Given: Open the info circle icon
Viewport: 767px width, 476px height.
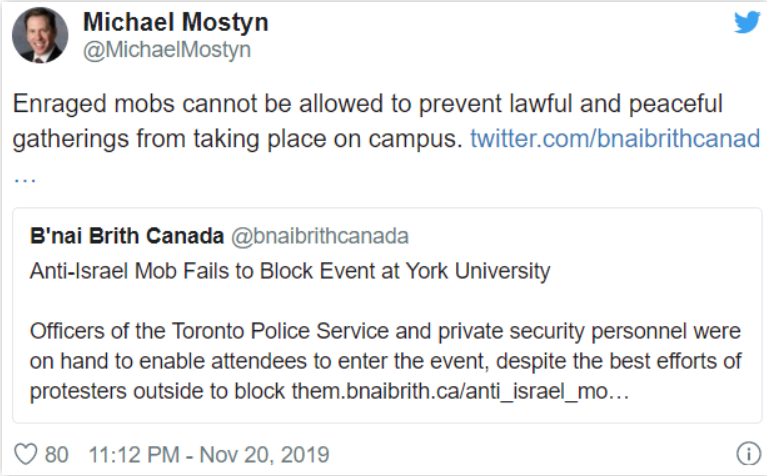Looking at the screenshot, I should (745, 453).
